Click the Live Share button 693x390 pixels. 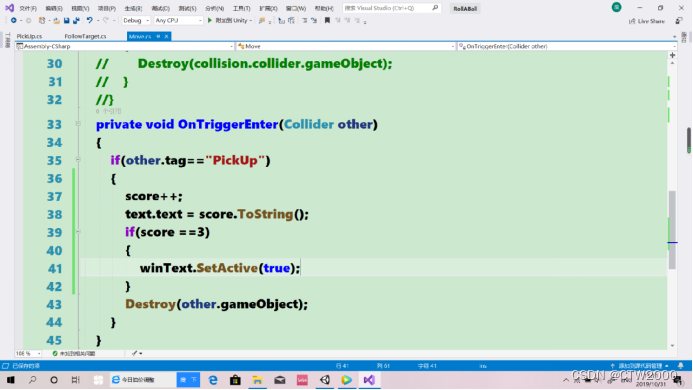click(647, 21)
